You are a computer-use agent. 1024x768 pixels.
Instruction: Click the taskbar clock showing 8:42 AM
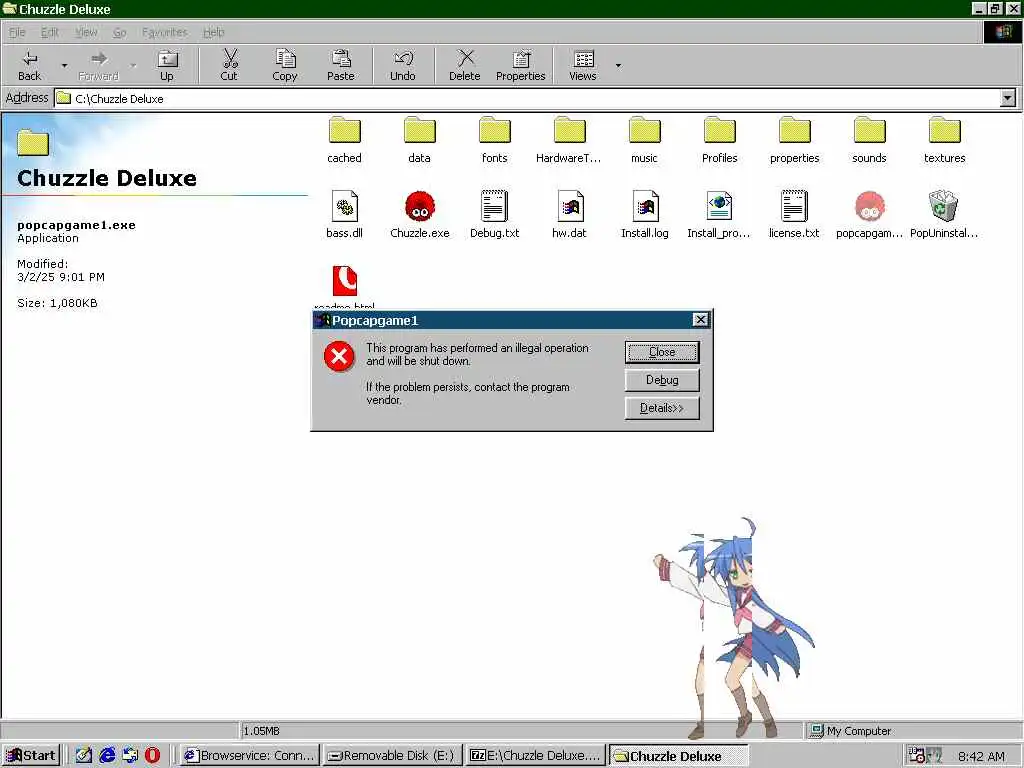tap(981, 756)
